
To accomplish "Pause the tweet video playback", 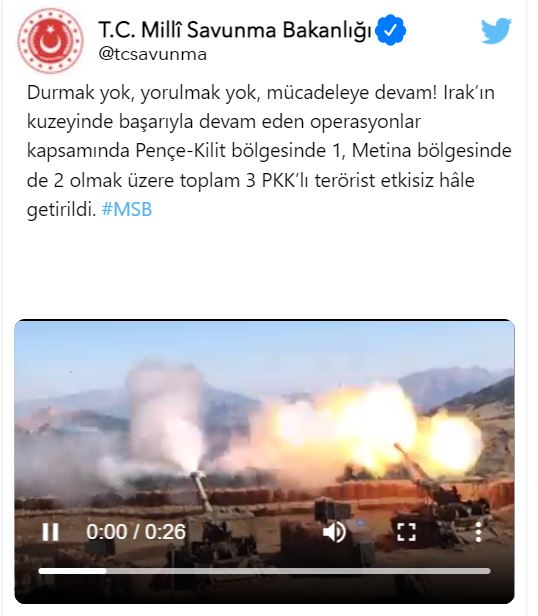I will tap(51, 532).
